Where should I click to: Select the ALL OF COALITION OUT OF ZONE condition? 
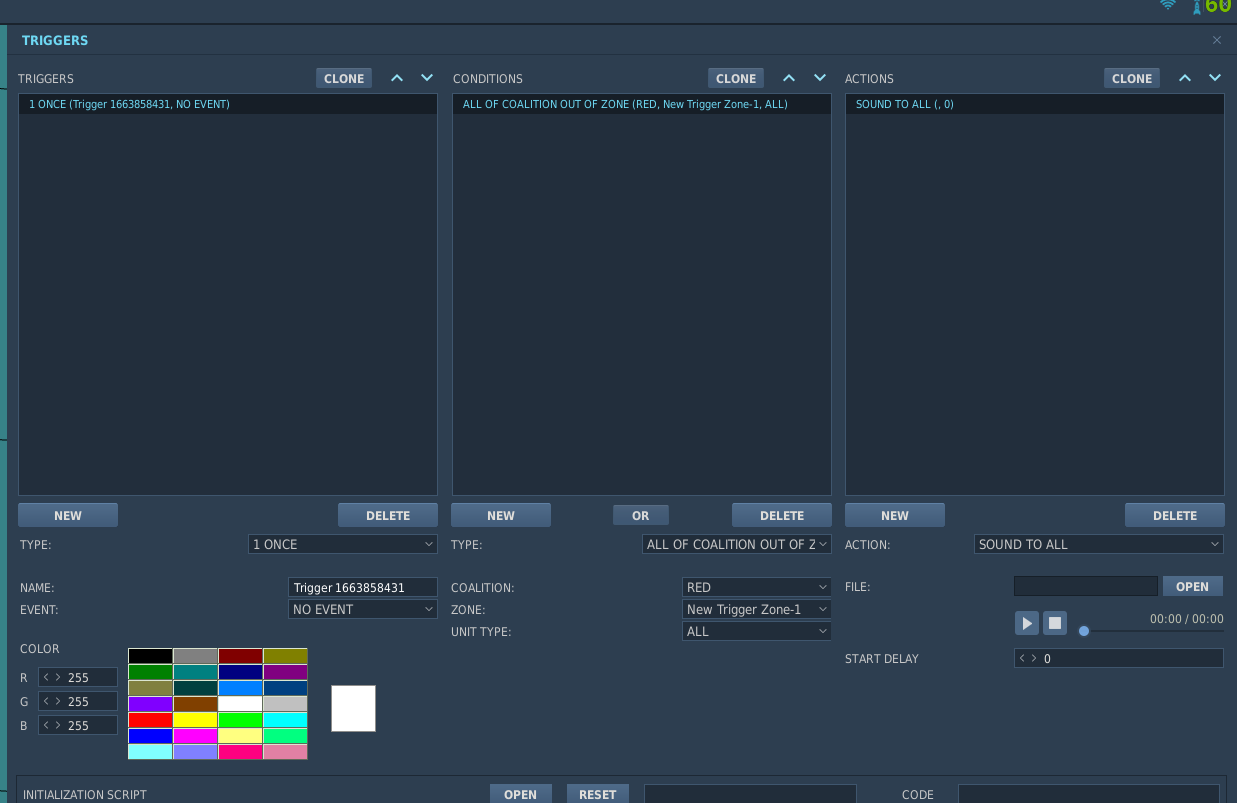[642, 104]
